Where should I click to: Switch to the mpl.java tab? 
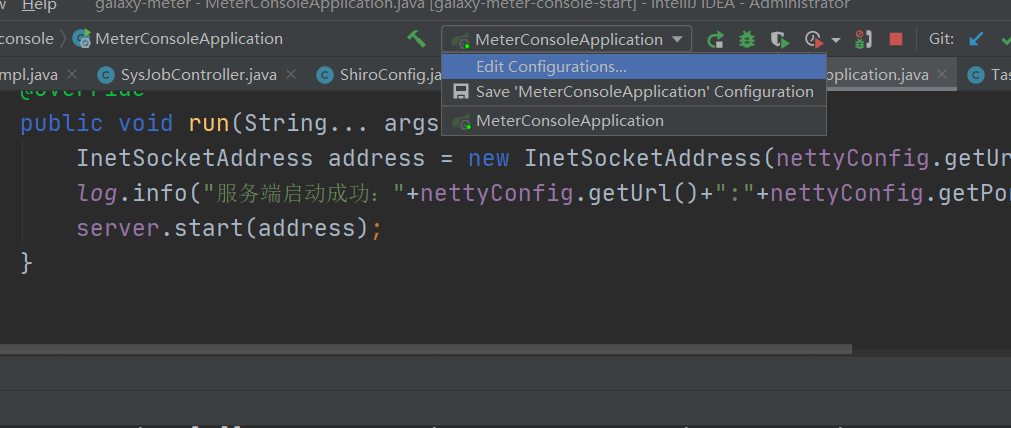(x=29, y=75)
